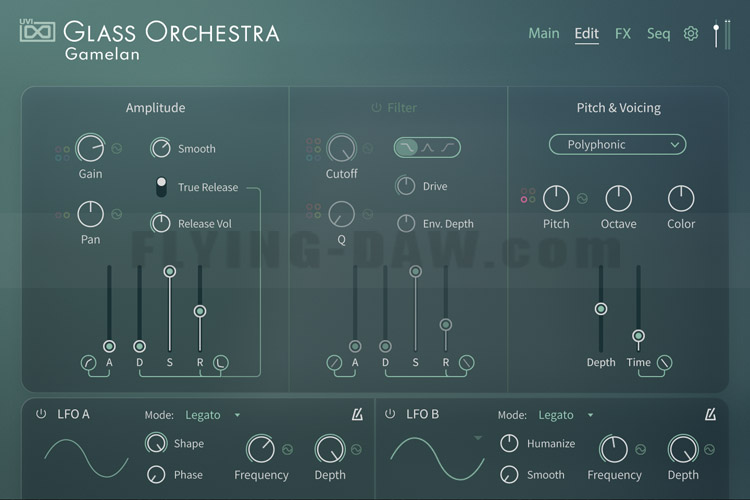Click the amplitude Sustain slider handle
This screenshot has height=500, width=750.
169,271
